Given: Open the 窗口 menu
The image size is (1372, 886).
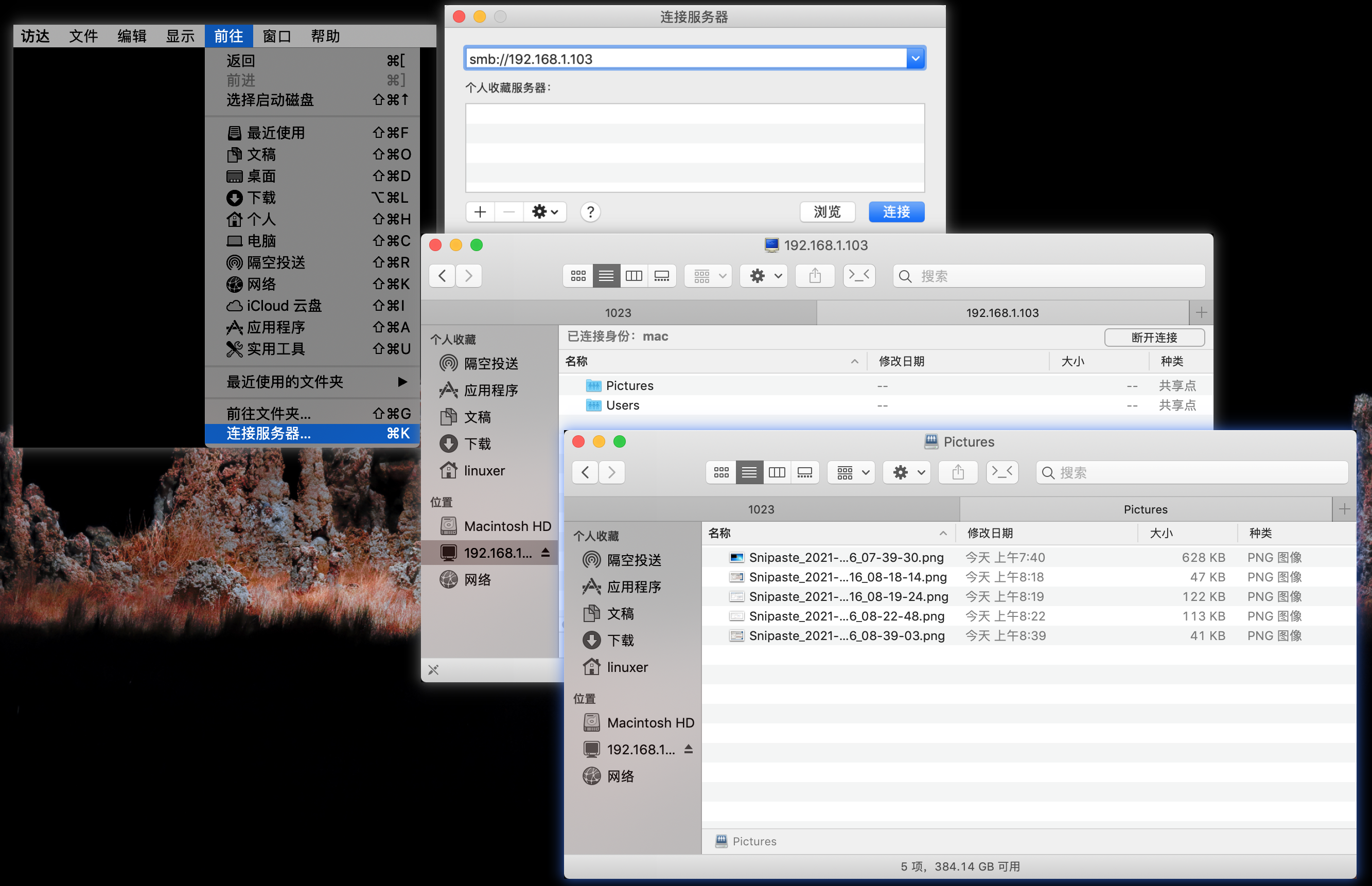Looking at the screenshot, I should click(x=277, y=36).
